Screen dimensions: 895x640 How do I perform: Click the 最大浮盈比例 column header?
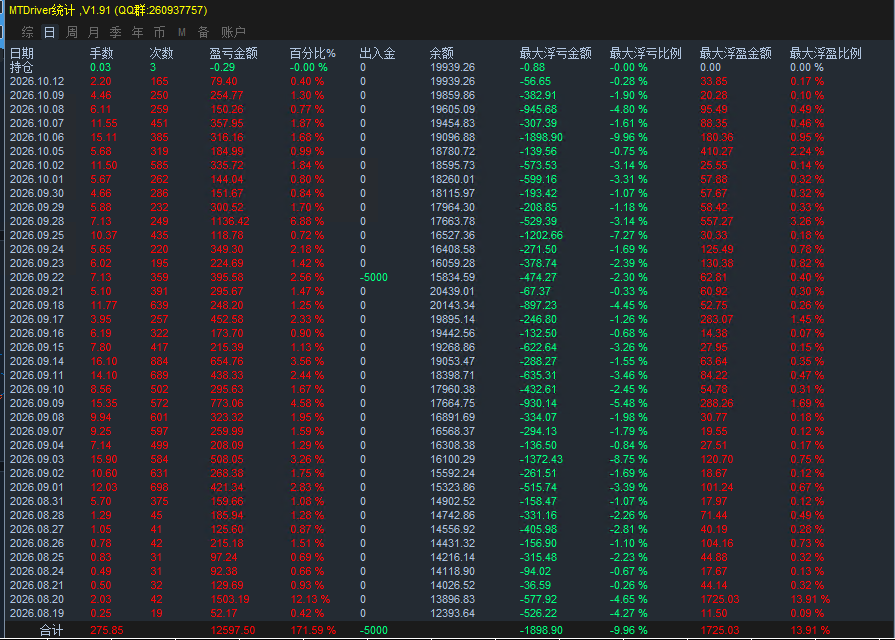tap(825, 54)
